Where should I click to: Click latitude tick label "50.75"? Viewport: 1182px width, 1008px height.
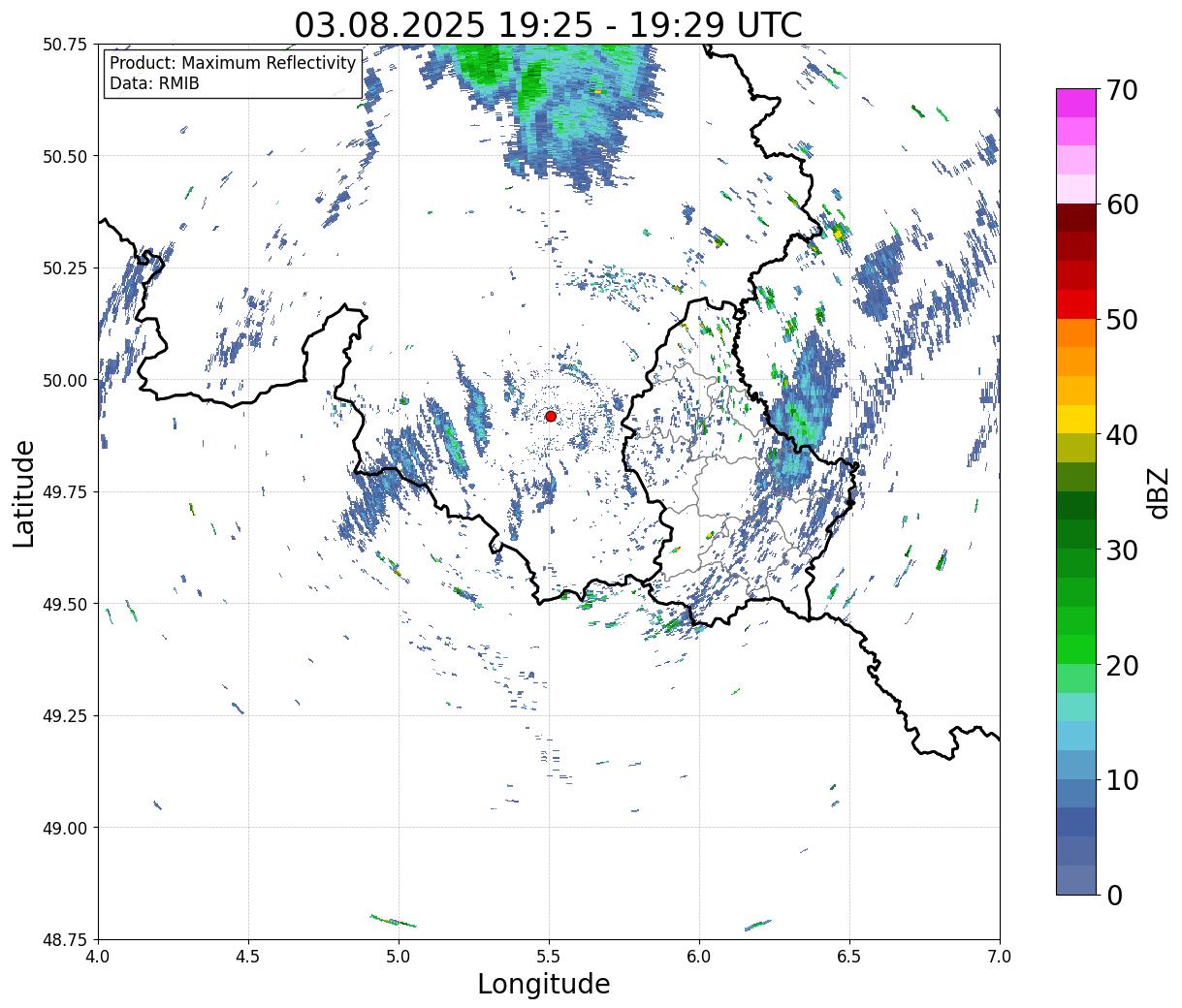[65, 45]
